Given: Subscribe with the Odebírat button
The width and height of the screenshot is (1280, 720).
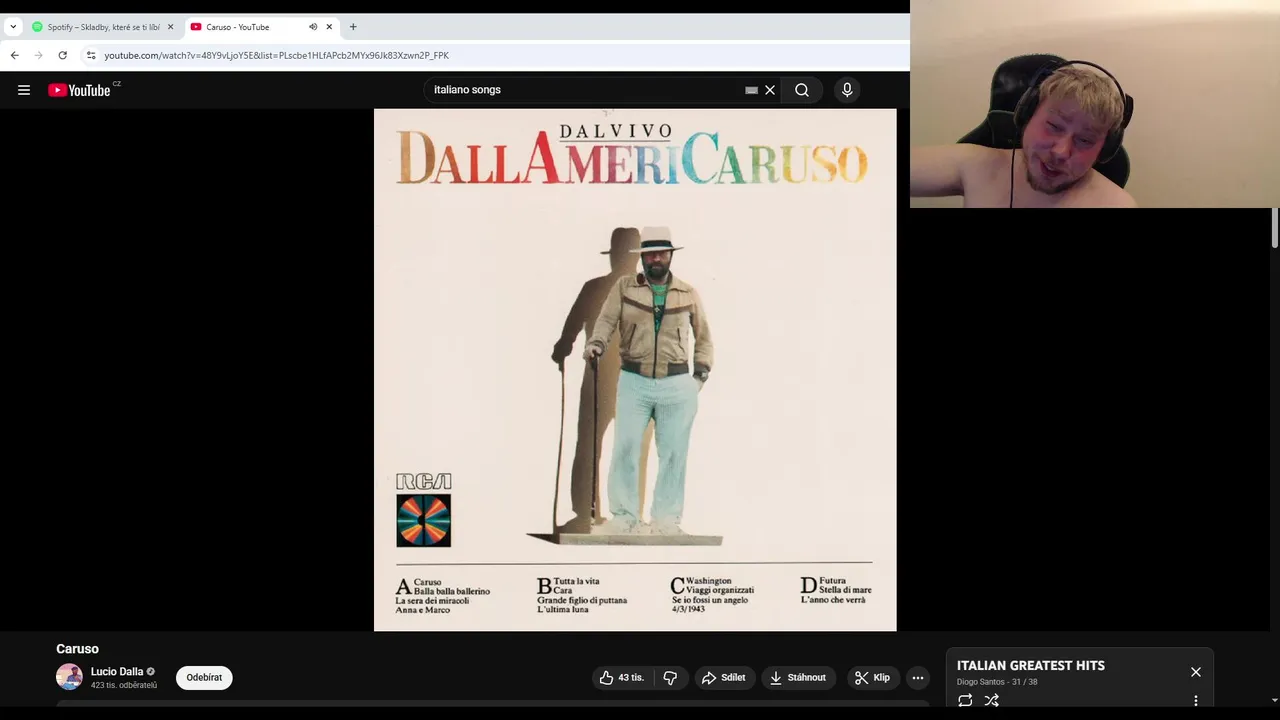Looking at the screenshot, I should 204,678.
